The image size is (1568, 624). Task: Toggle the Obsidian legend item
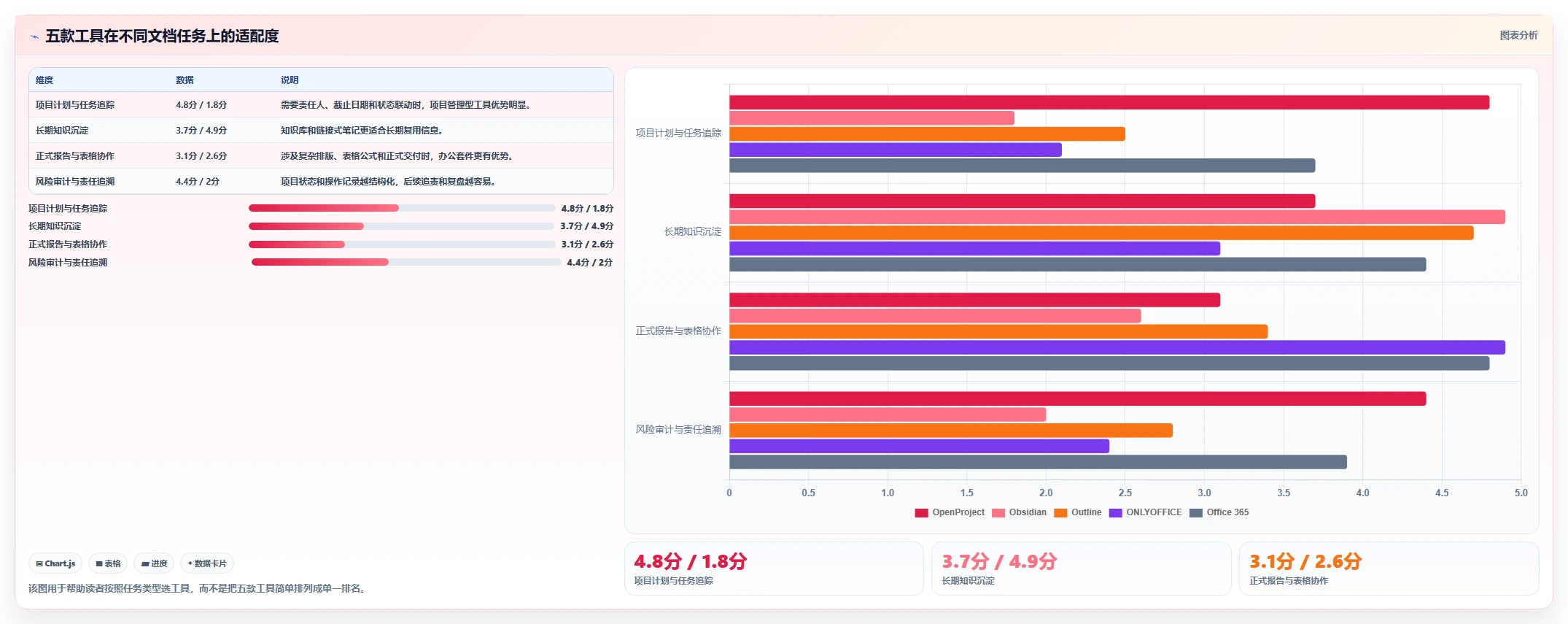1019,512
